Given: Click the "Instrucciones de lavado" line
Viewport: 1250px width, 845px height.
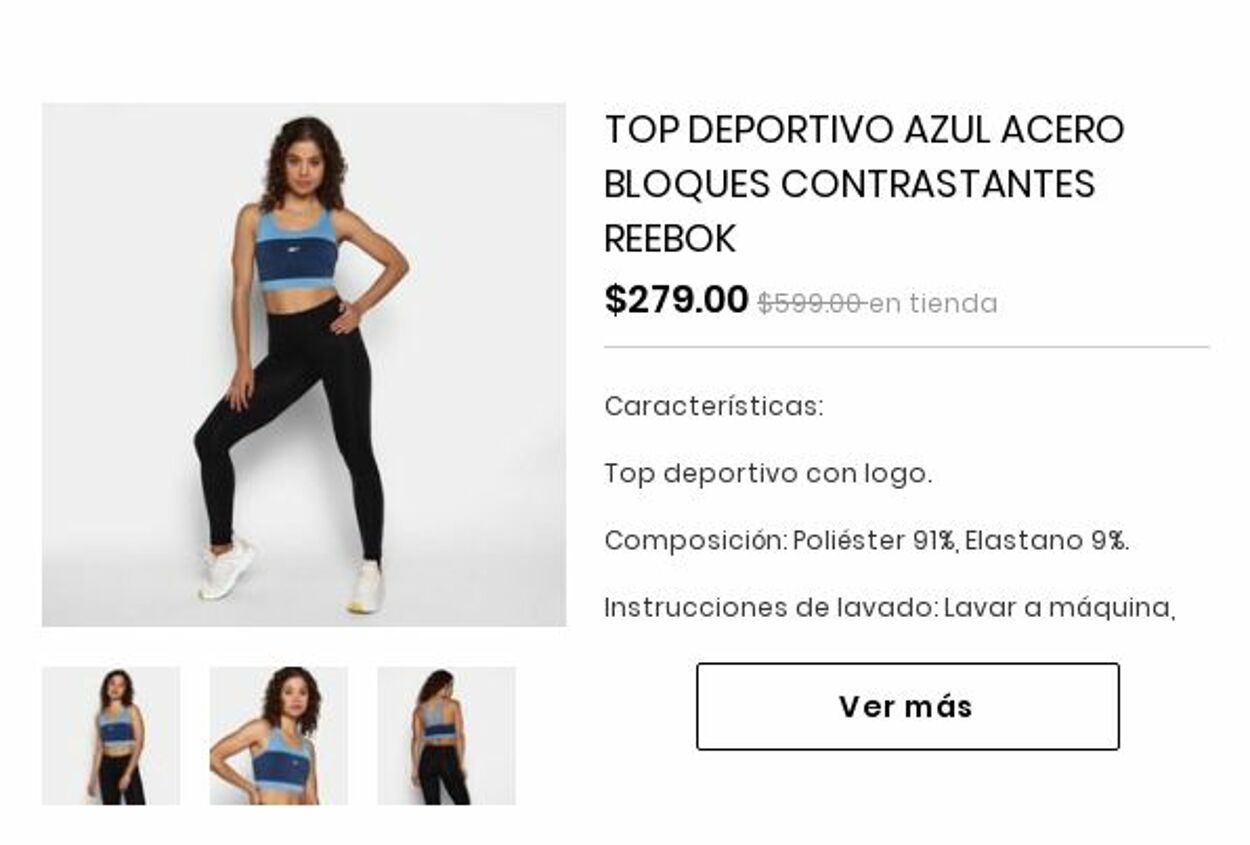Looking at the screenshot, I should click(x=889, y=608).
